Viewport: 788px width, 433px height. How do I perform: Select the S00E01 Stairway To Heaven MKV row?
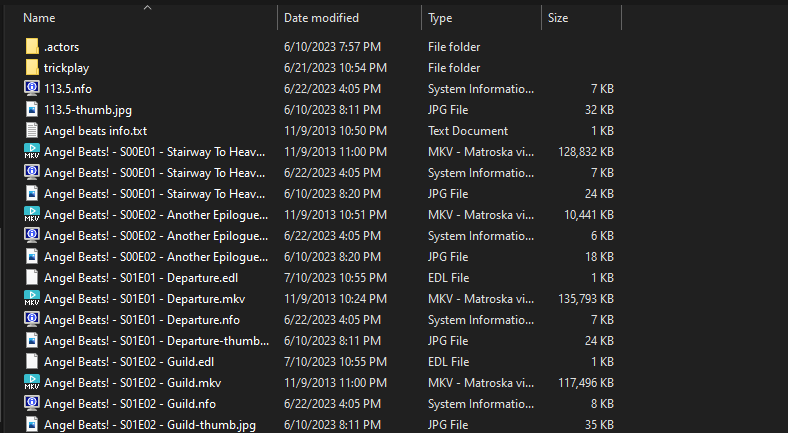[155, 152]
